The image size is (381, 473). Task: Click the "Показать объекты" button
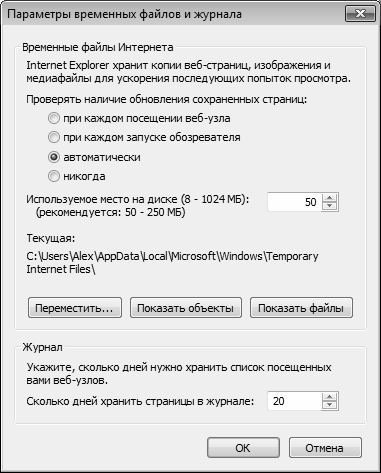click(x=186, y=308)
